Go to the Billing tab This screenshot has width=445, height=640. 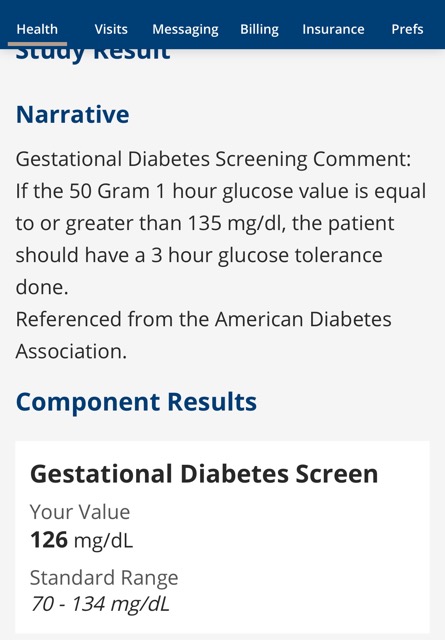point(259,29)
